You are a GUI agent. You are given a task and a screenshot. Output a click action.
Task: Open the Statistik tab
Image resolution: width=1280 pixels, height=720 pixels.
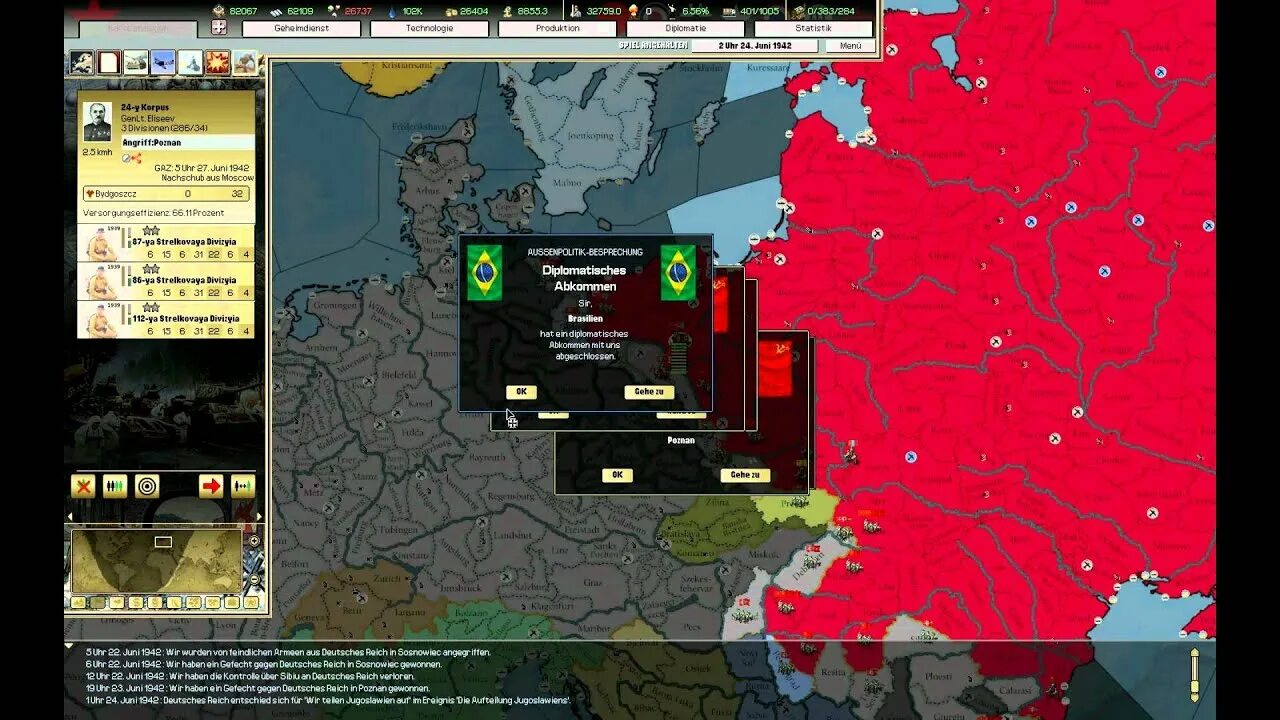click(x=813, y=28)
